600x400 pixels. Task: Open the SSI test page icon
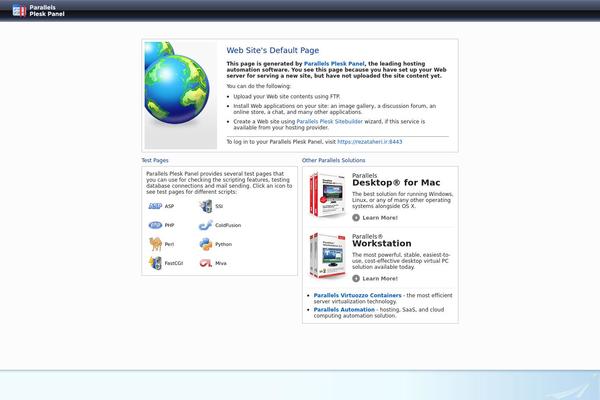tap(205, 206)
